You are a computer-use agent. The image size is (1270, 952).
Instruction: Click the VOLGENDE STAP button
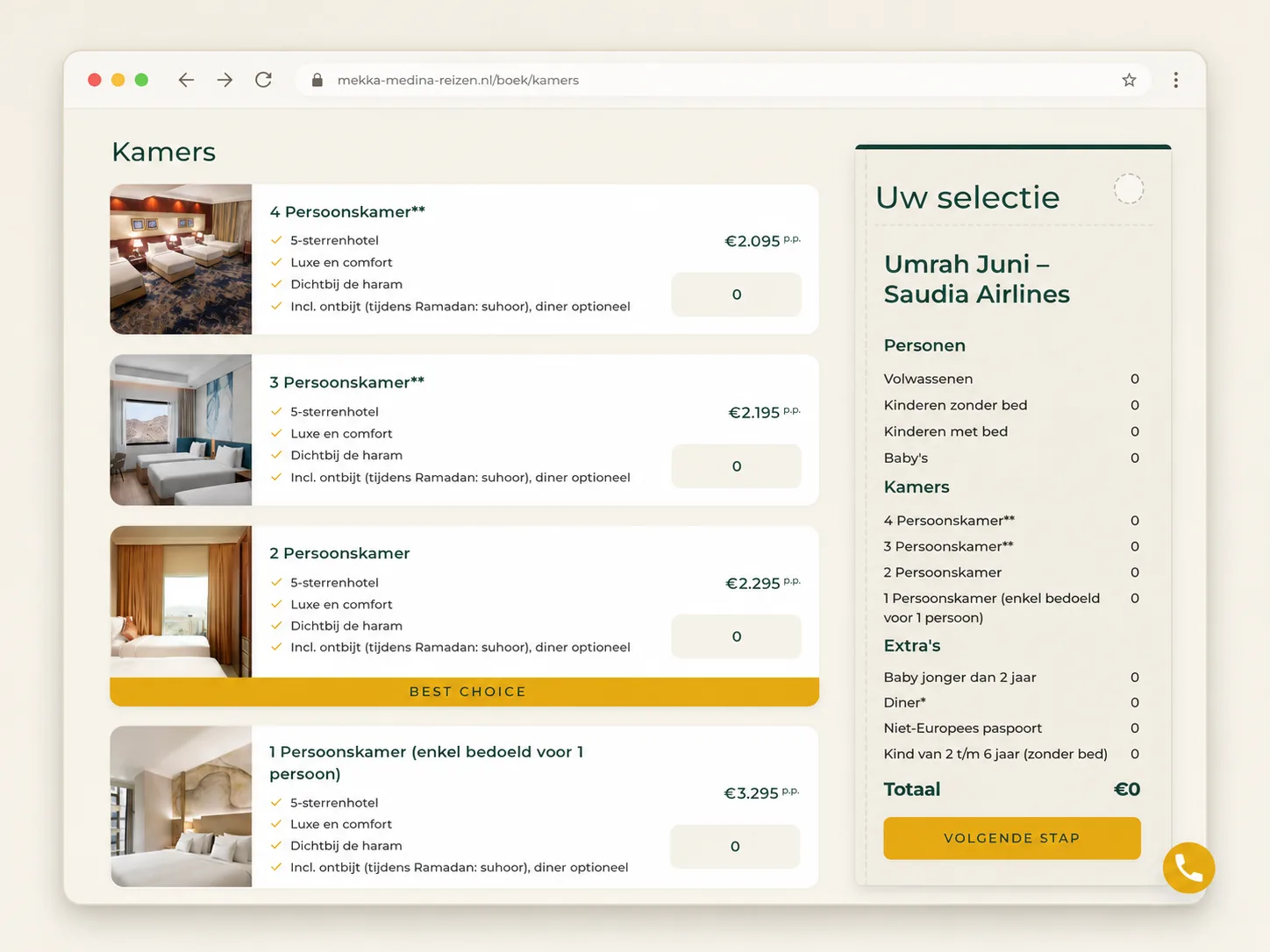pyautogui.click(x=1011, y=838)
